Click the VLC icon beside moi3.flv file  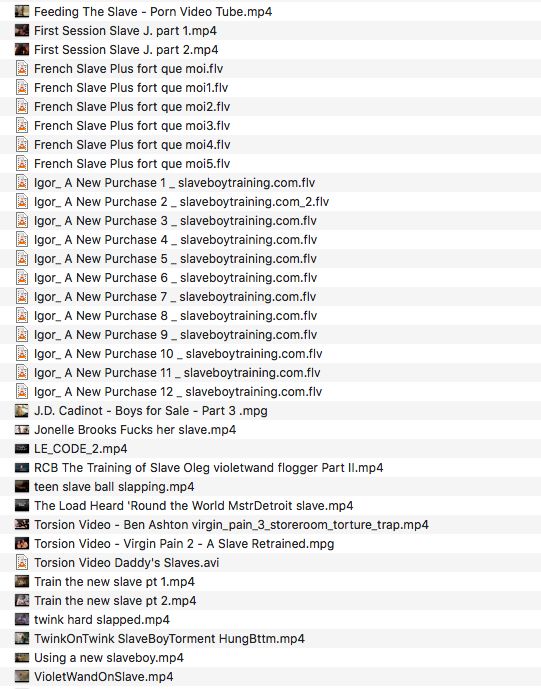22,126
